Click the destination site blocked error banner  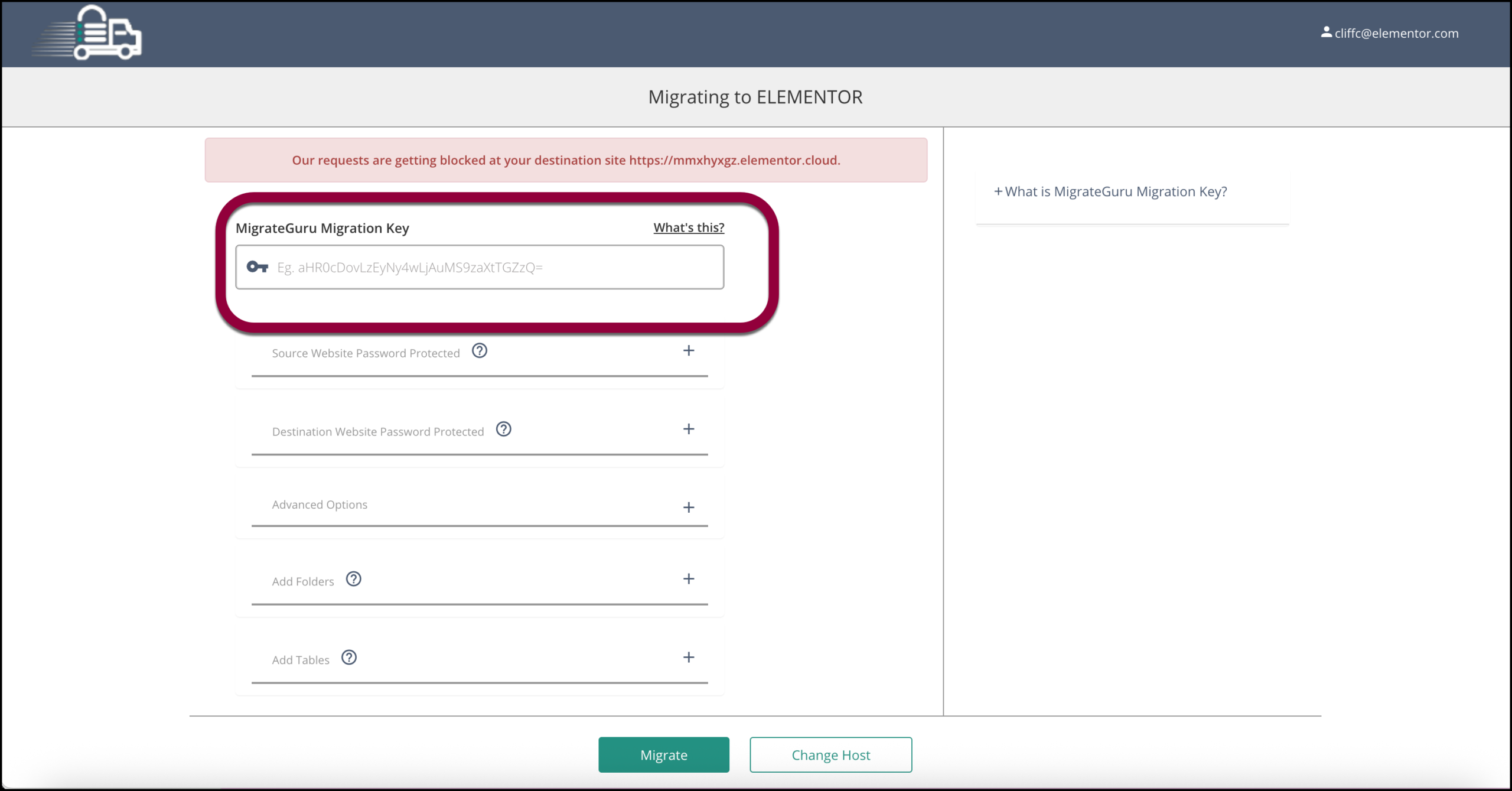pos(566,160)
